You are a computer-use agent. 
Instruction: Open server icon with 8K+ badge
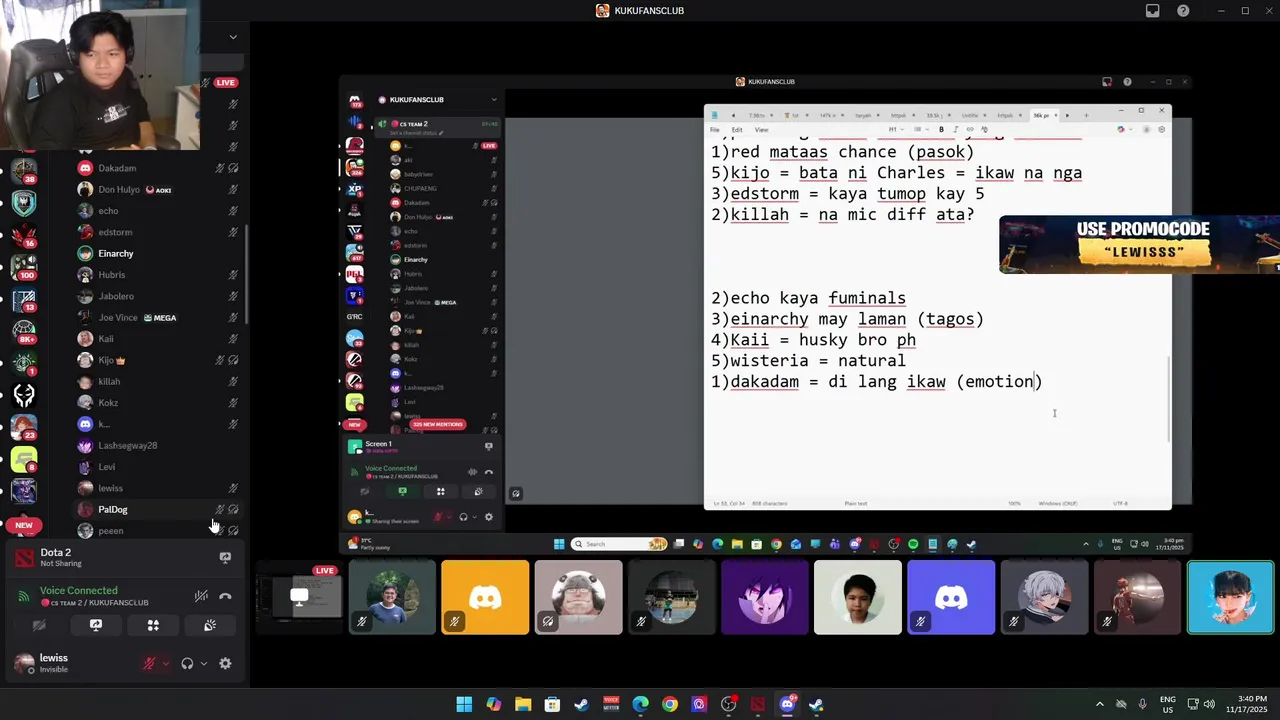click(x=24, y=332)
